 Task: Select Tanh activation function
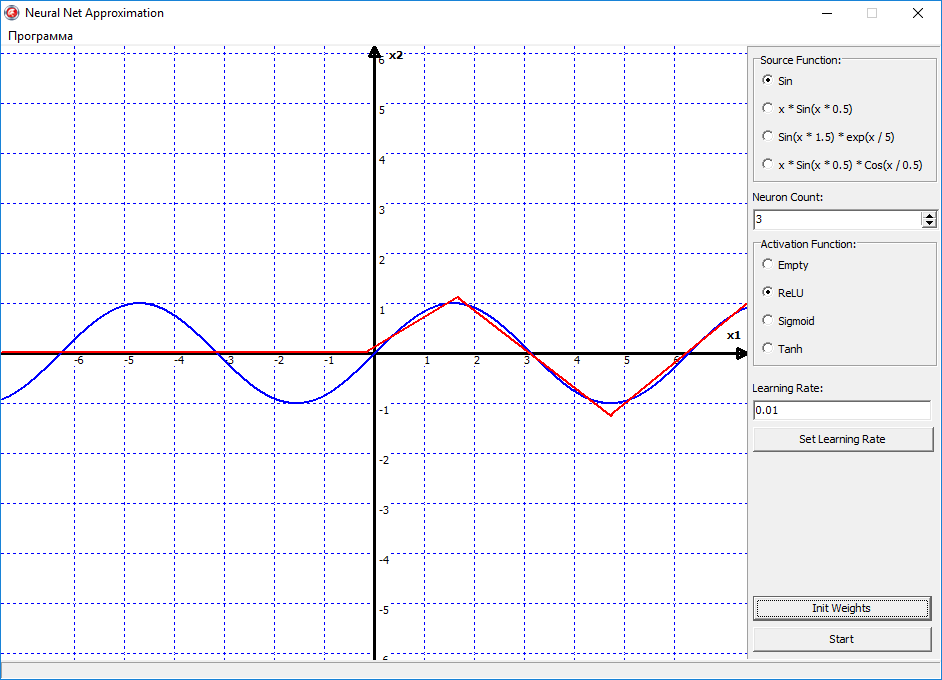782,348
